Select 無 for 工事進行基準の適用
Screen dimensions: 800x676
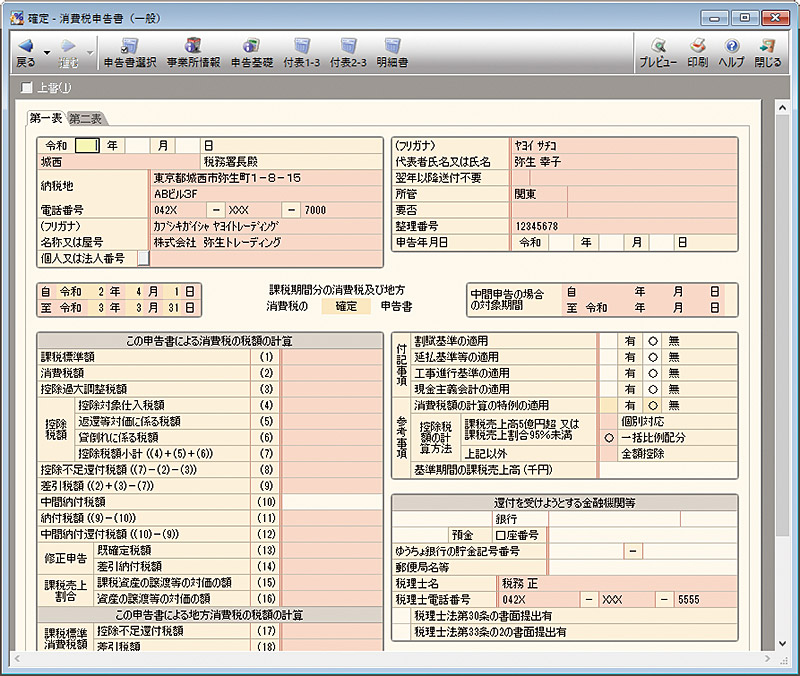(653, 373)
